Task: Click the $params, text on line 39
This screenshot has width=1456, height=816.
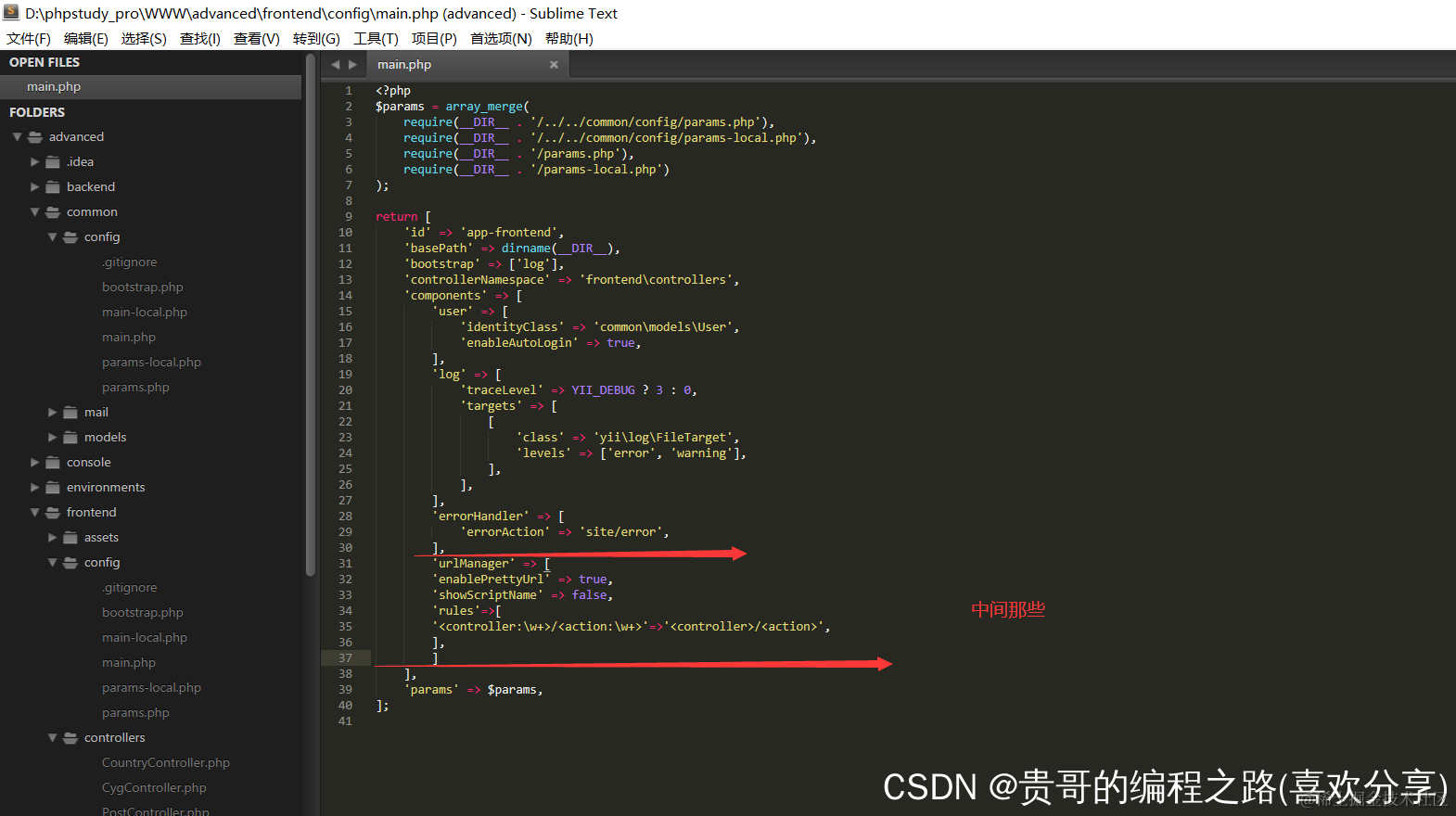Action: (x=515, y=690)
